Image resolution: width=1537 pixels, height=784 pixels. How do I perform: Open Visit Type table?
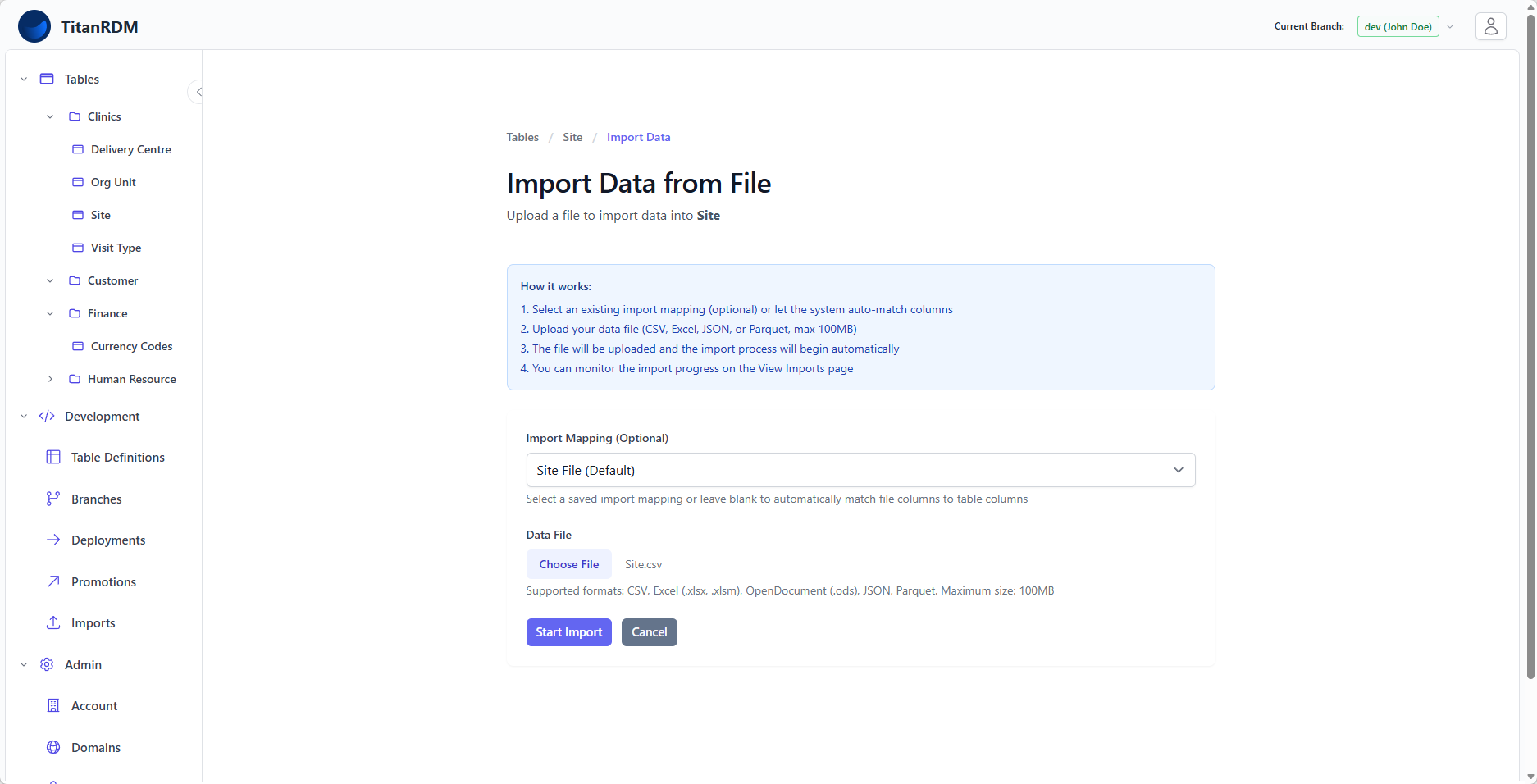[x=116, y=248]
